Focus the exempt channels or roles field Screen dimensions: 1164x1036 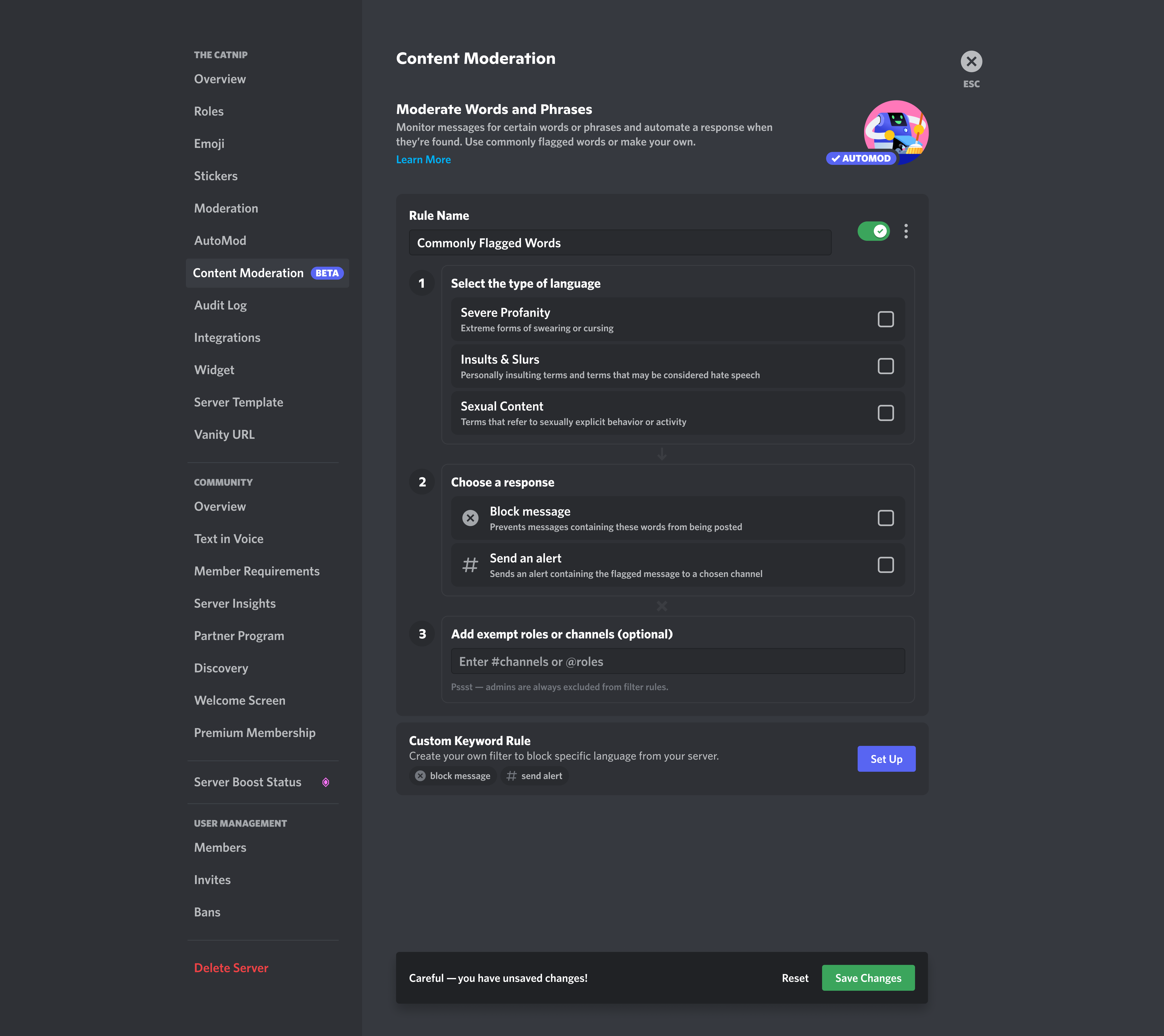coord(678,661)
